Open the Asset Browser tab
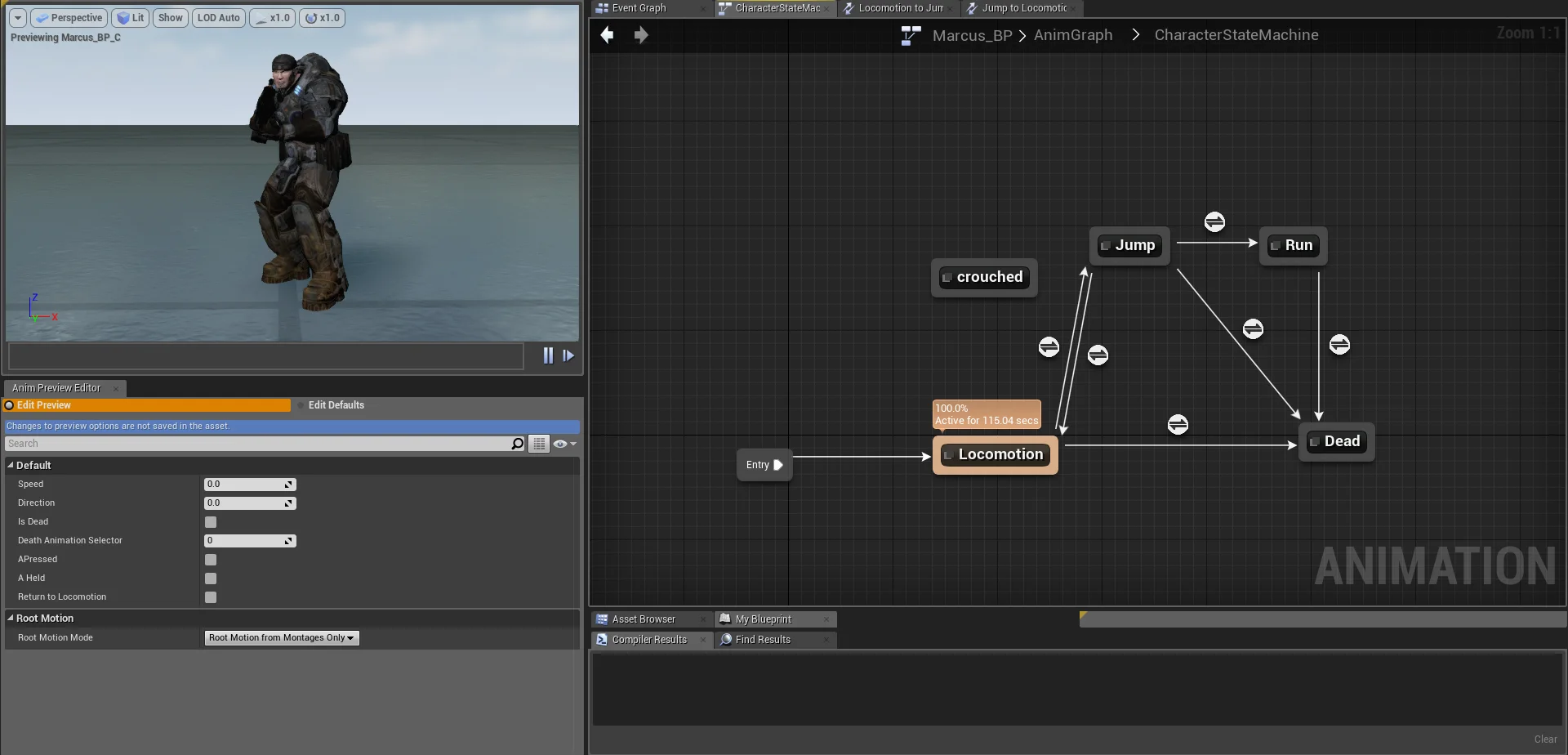 [644, 619]
